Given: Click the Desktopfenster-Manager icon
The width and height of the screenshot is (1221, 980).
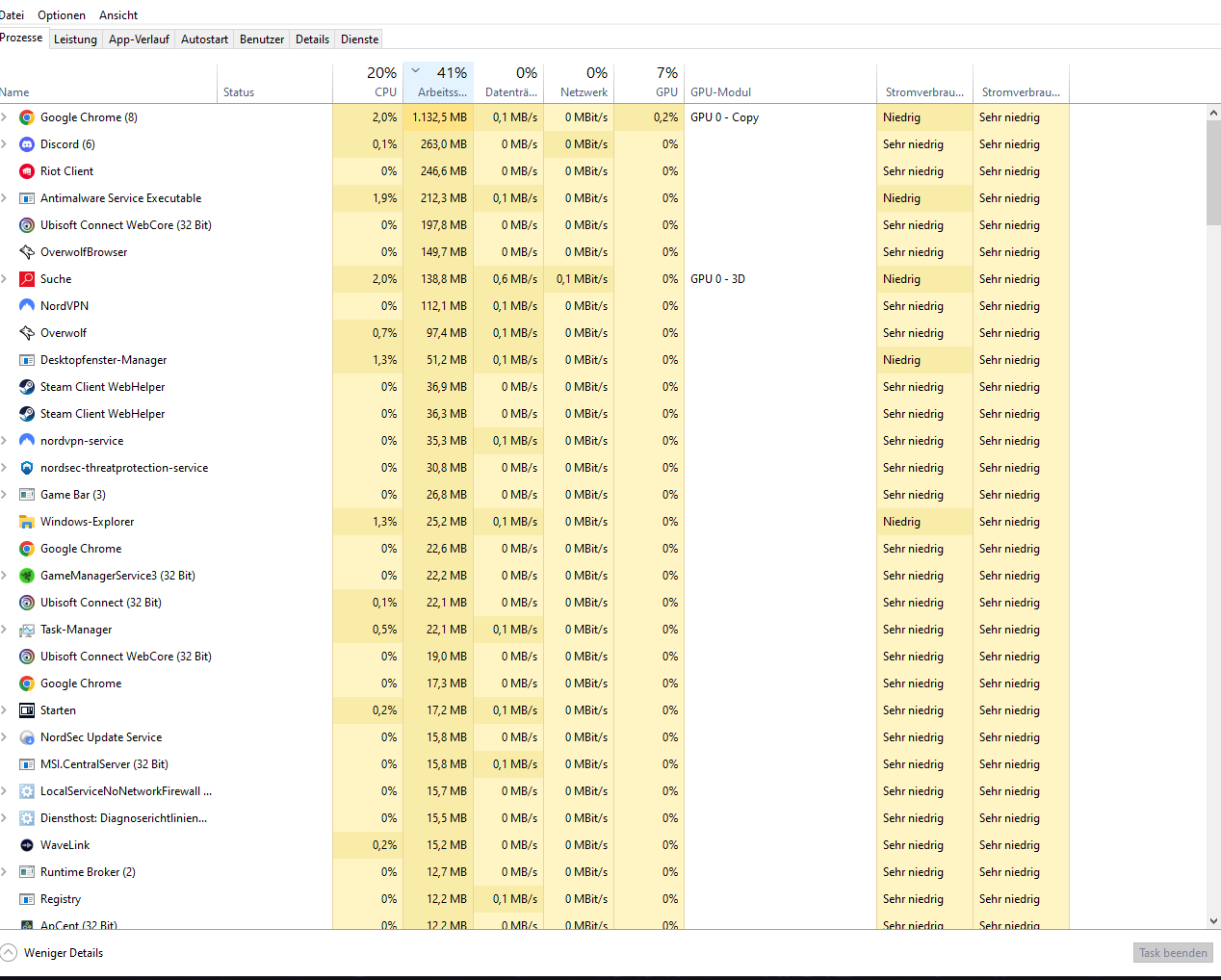Looking at the screenshot, I should (x=27, y=360).
